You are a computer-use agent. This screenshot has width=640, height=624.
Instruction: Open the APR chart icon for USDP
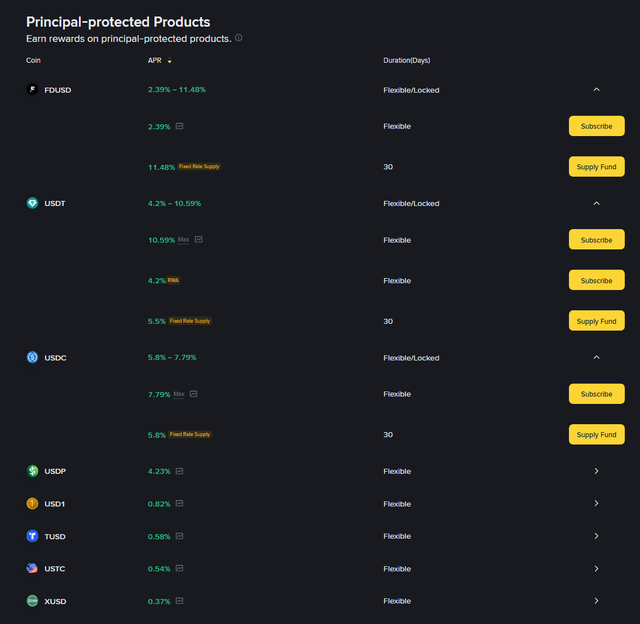[x=179, y=471]
